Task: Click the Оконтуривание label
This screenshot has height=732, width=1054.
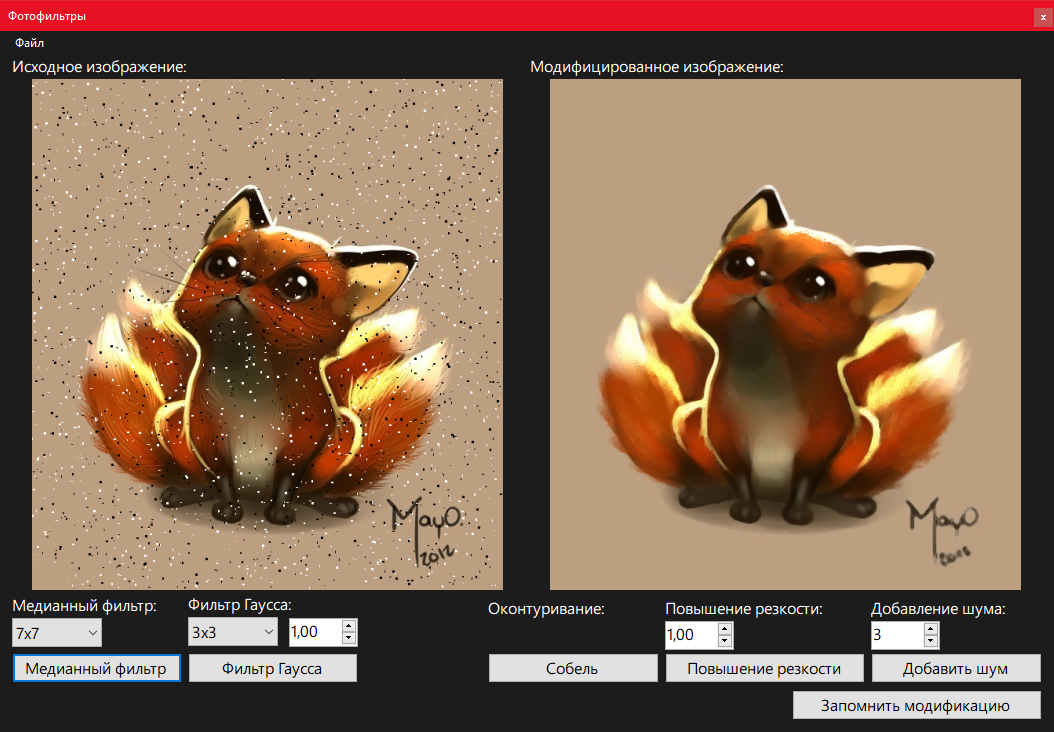Action: (x=546, y=609)
